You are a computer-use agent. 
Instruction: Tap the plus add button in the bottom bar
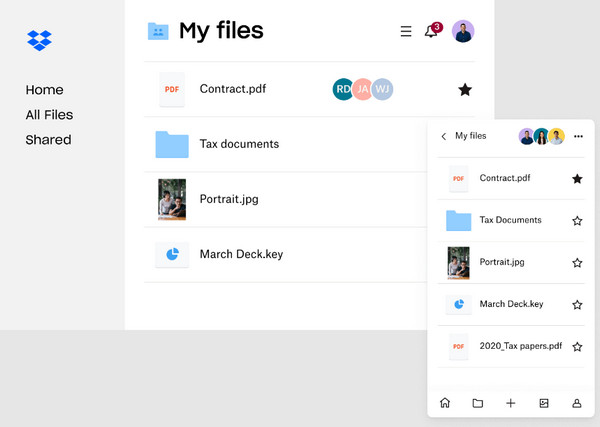510,403
